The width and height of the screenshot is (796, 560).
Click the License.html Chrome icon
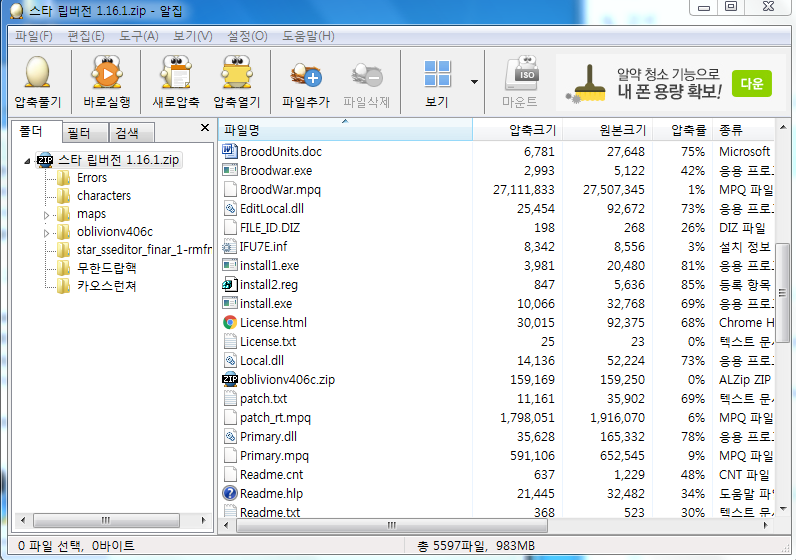[230, 322]
